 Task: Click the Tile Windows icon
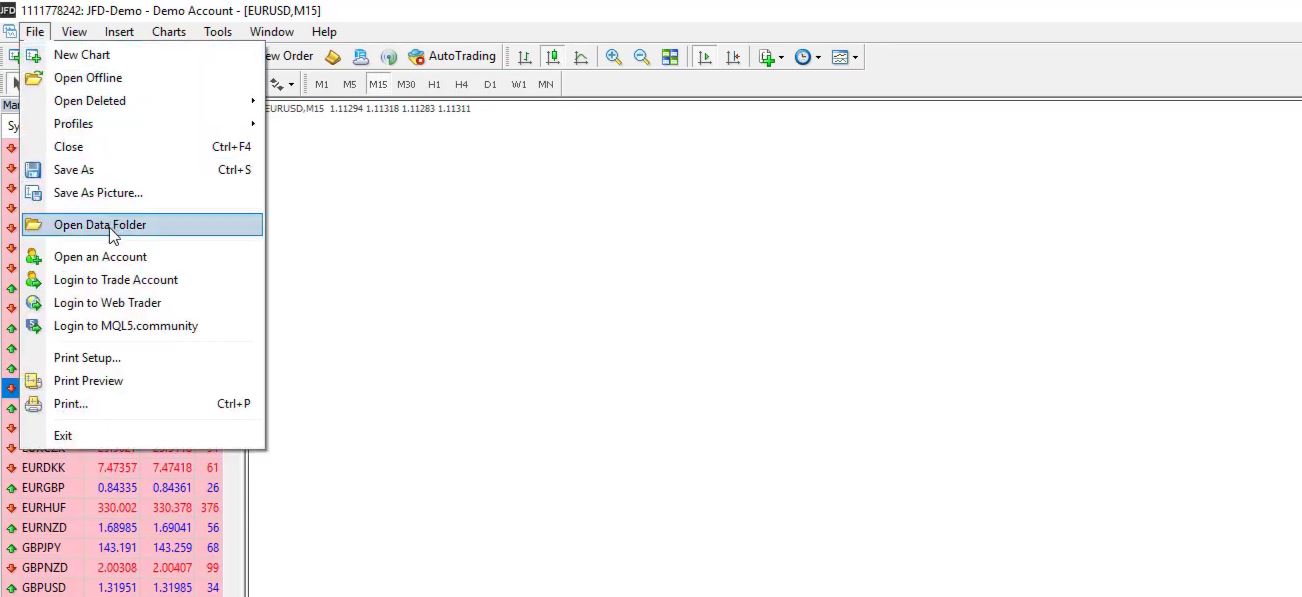670,57
